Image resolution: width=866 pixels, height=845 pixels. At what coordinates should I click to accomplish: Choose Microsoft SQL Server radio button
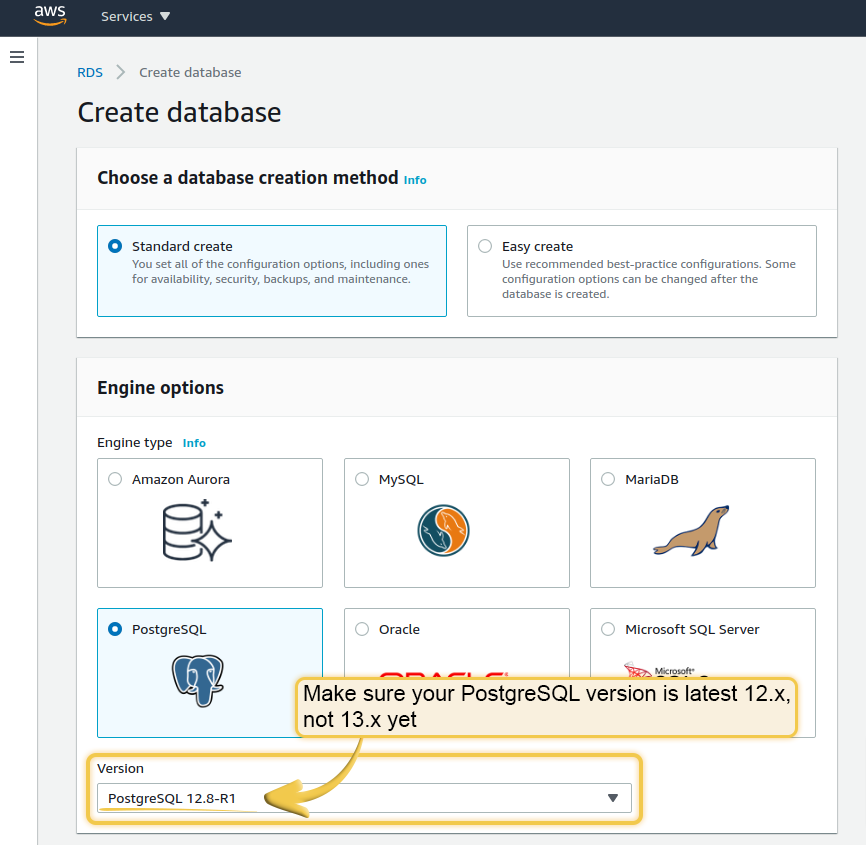pos(608,629)
